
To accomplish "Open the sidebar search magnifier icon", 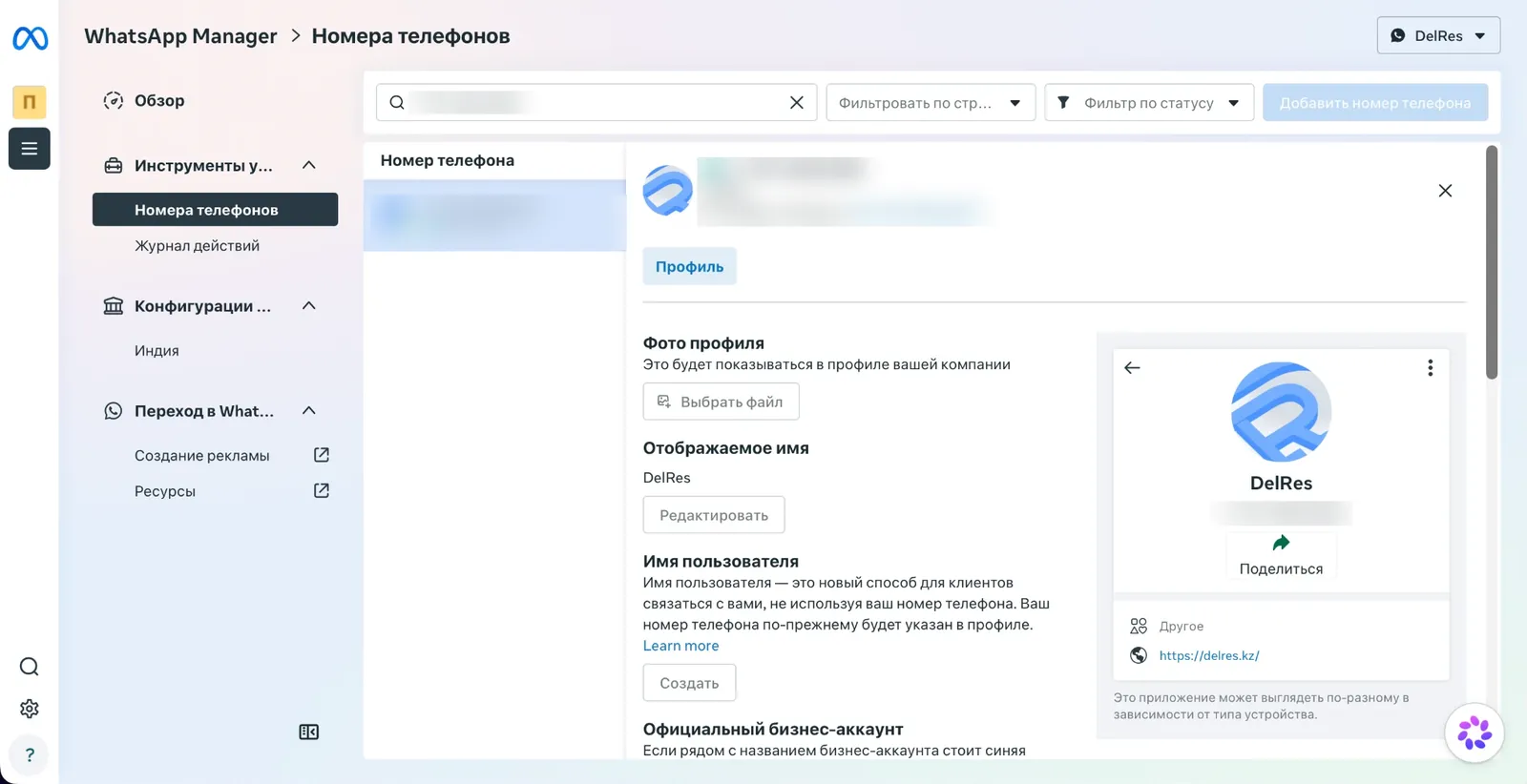I will tap(30, 666).
